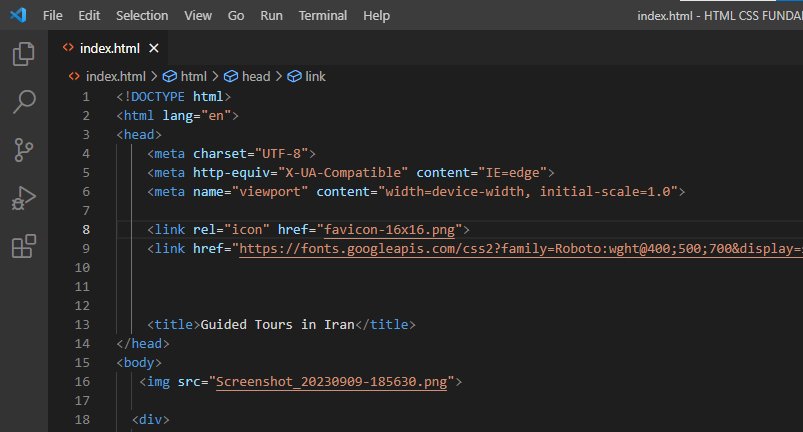
Task: Click link in the breadcrumb path
Action: tap(315, 76)
